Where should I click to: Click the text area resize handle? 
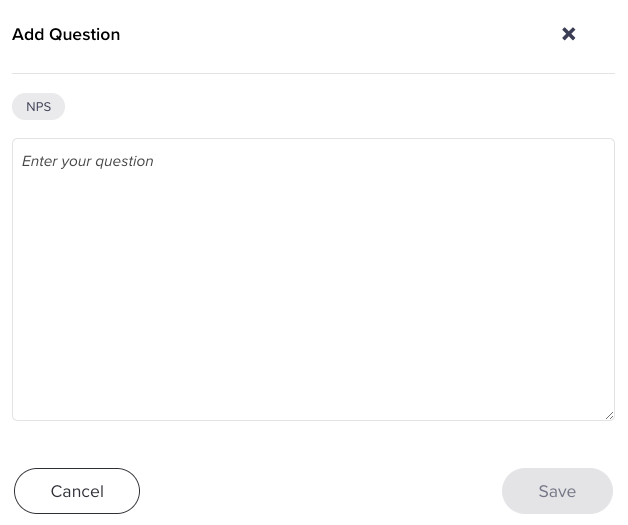[609, 415]
